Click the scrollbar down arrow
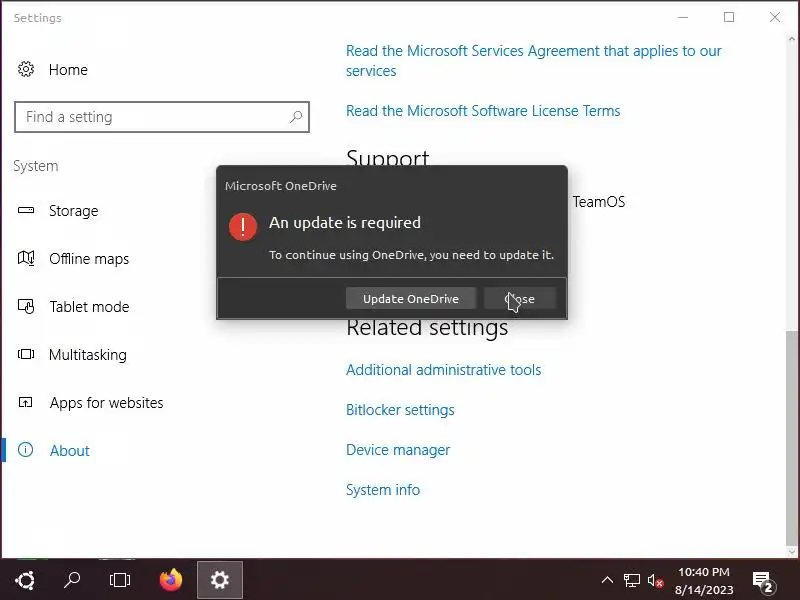 point(791,552)
